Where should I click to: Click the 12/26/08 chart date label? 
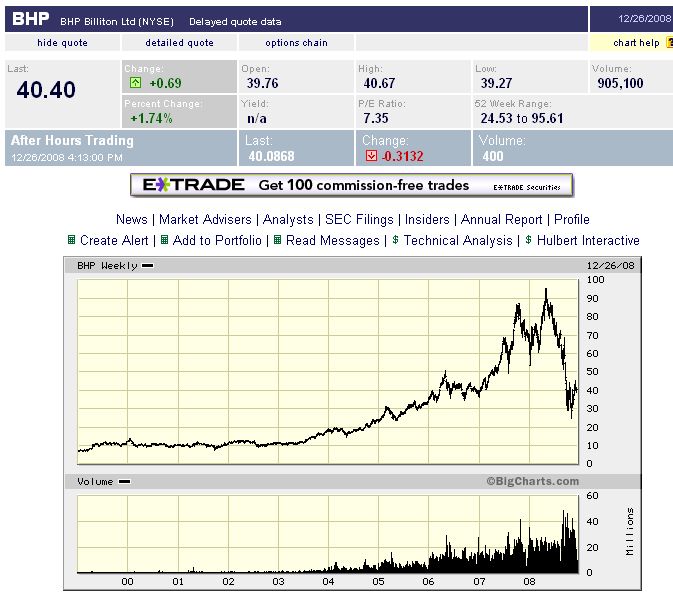(610, 265)
